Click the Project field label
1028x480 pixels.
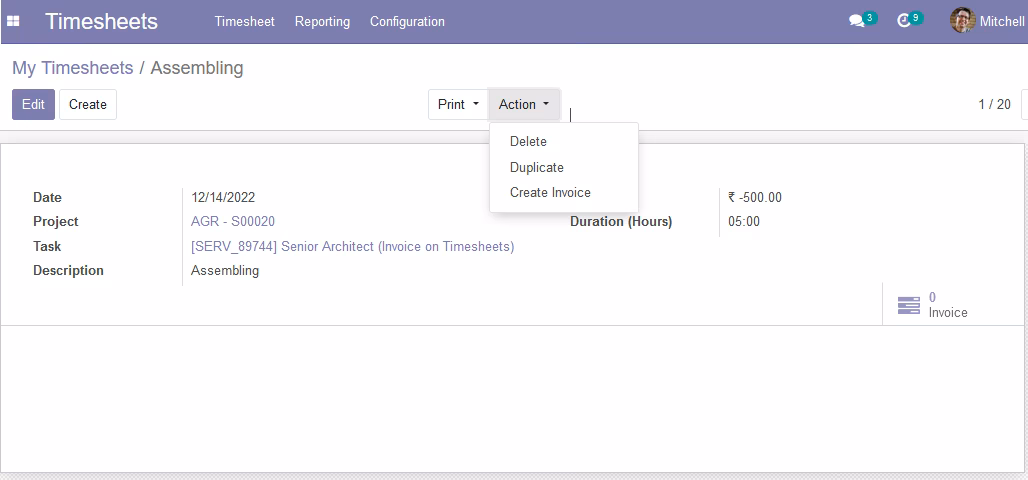pos(56,222)
